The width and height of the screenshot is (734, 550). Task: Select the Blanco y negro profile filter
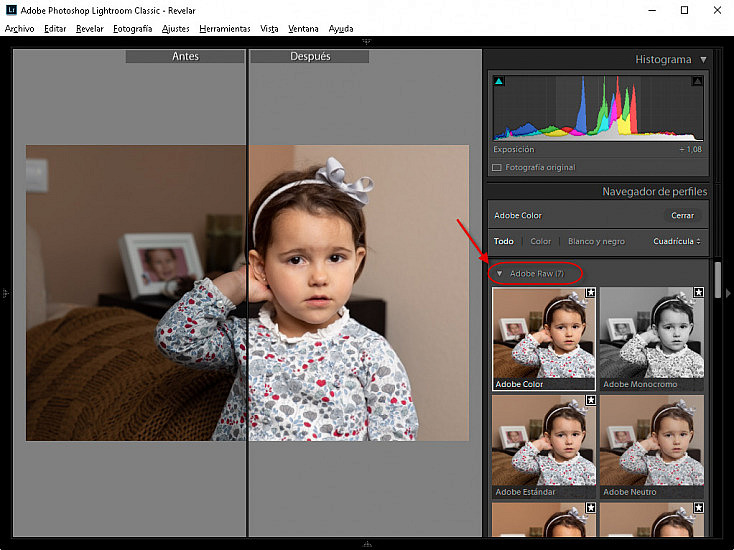[596, 241]
